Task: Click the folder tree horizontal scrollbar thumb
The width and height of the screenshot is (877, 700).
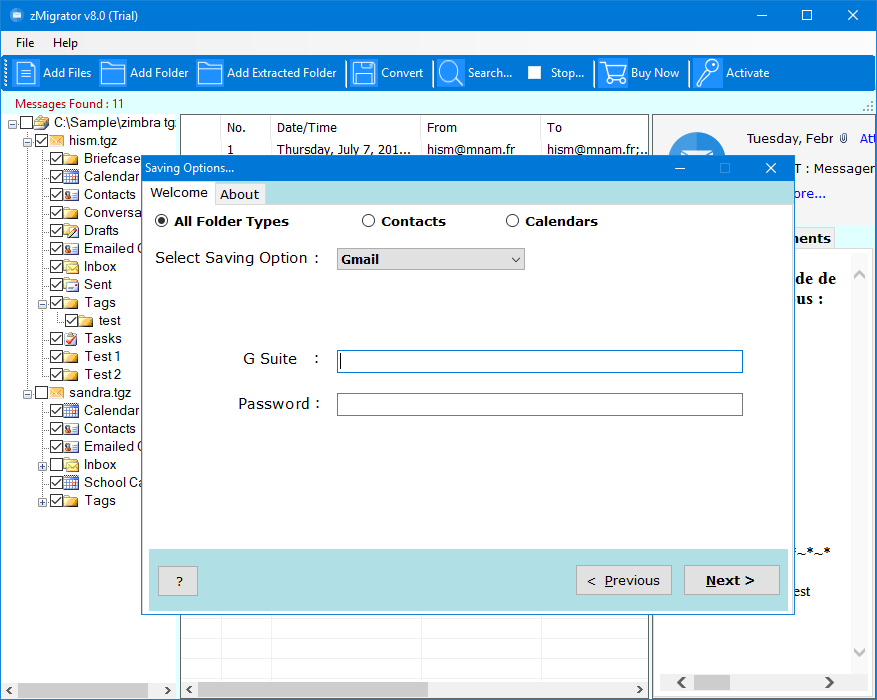Action: (x=83, y=690)
